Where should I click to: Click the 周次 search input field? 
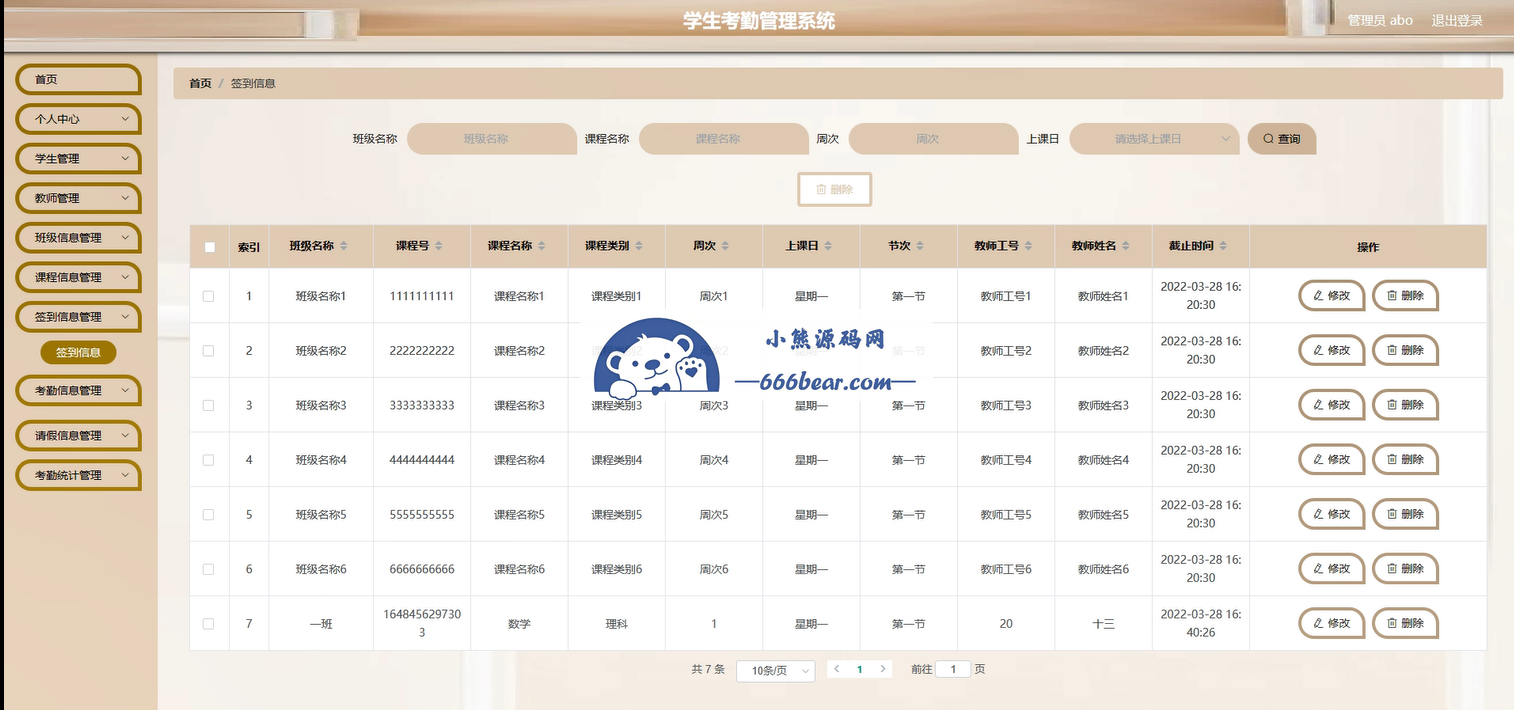point(933,139)
